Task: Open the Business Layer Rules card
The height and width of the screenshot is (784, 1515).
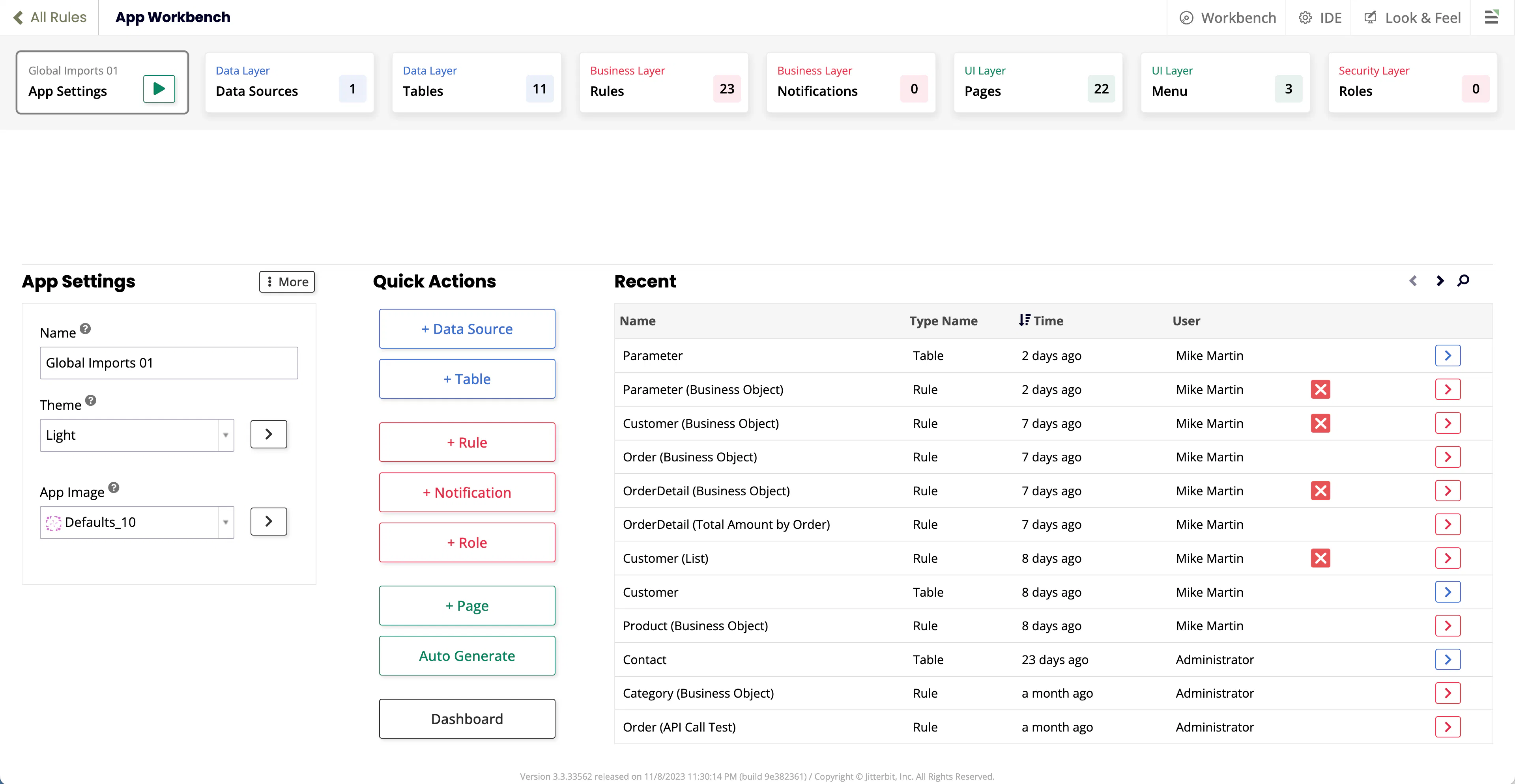Action: (663, 82)
